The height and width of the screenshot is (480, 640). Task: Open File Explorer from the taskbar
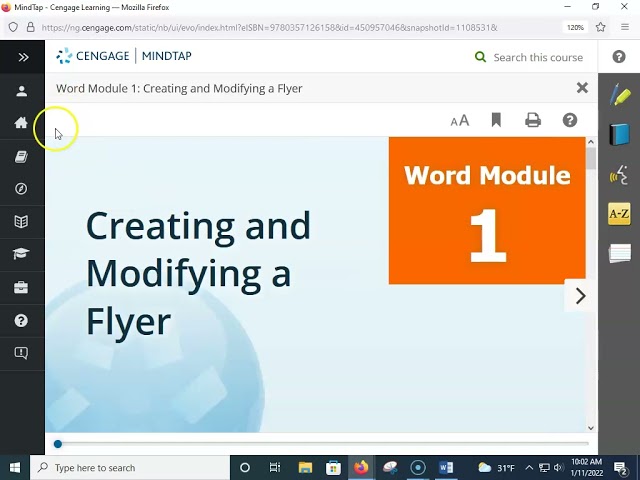pyautogui.click(x=305, y=468)
